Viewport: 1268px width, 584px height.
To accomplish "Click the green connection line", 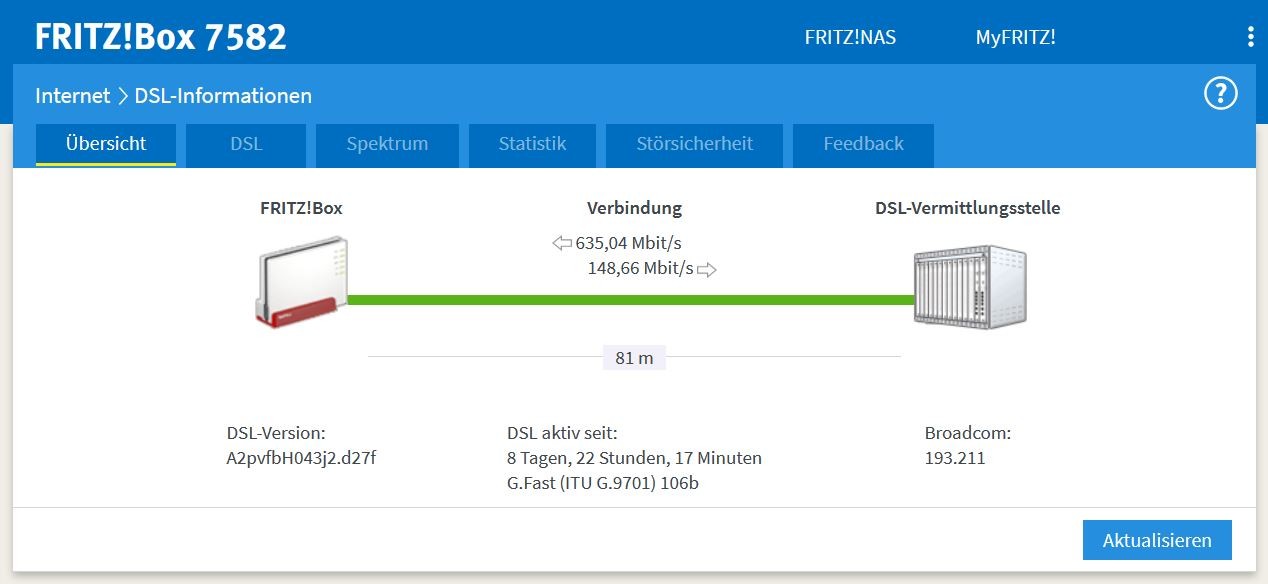I will click(630, 299).
